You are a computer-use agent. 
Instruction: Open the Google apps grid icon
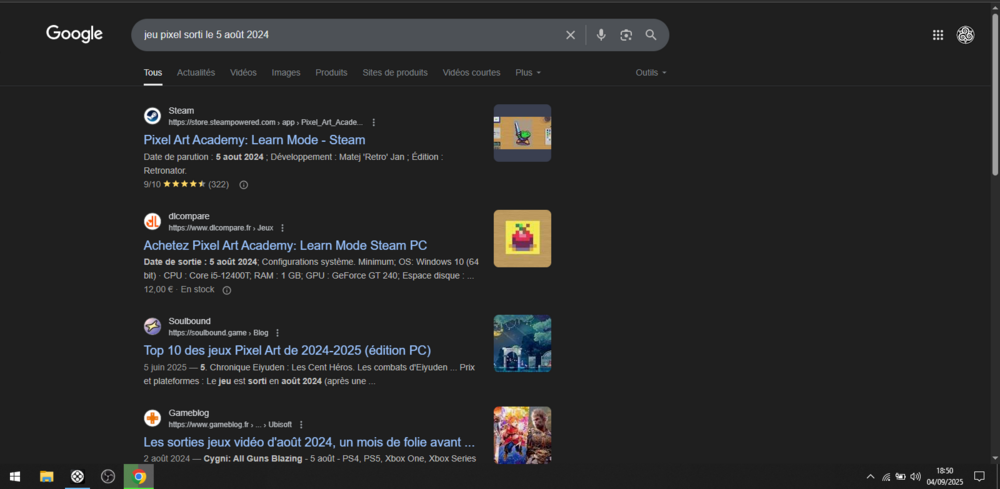(938, 35)
